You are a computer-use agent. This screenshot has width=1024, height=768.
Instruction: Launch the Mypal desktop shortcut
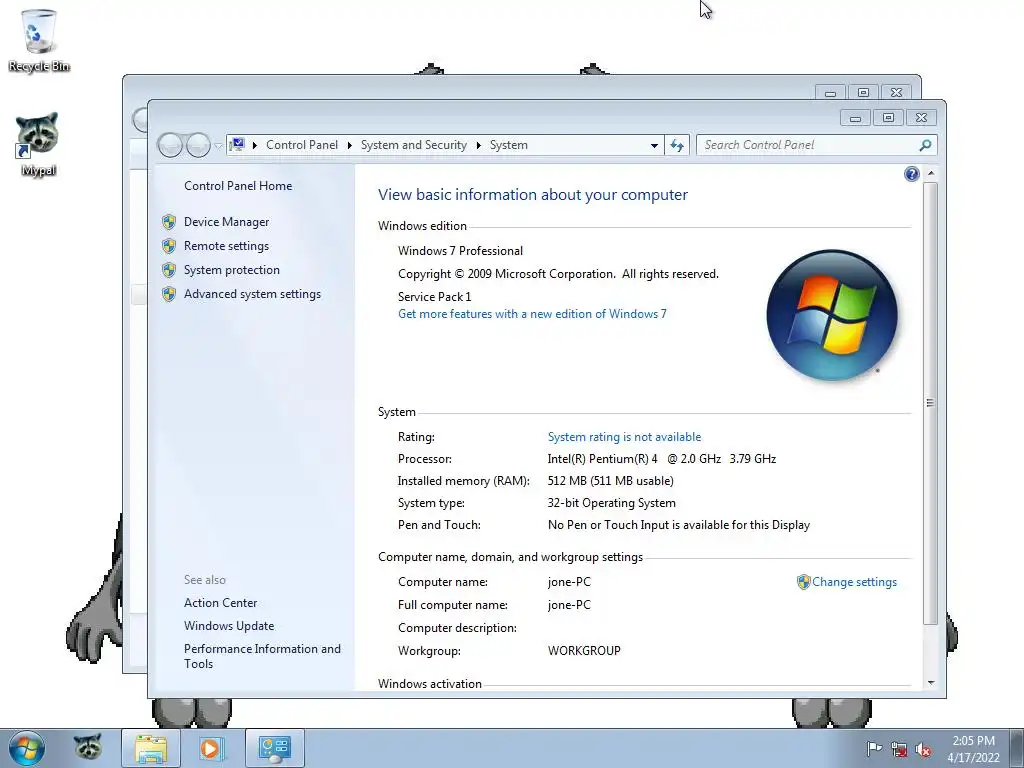(38, 144)
